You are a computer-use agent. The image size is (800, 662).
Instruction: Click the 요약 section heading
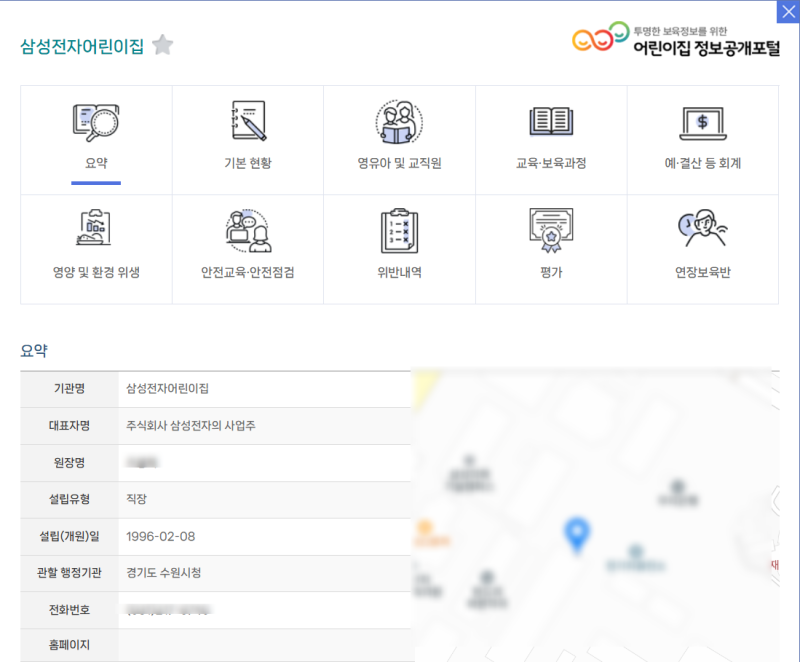click(34, 350)
